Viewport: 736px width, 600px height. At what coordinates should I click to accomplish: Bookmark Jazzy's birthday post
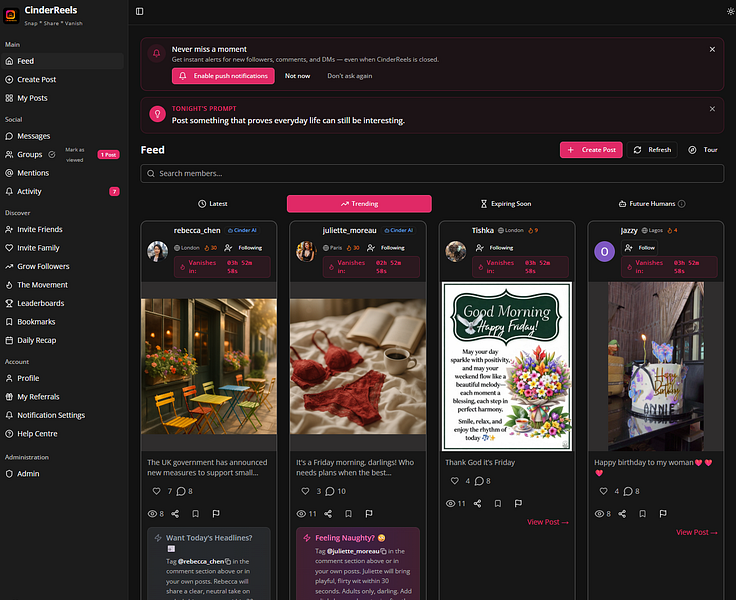642,514
